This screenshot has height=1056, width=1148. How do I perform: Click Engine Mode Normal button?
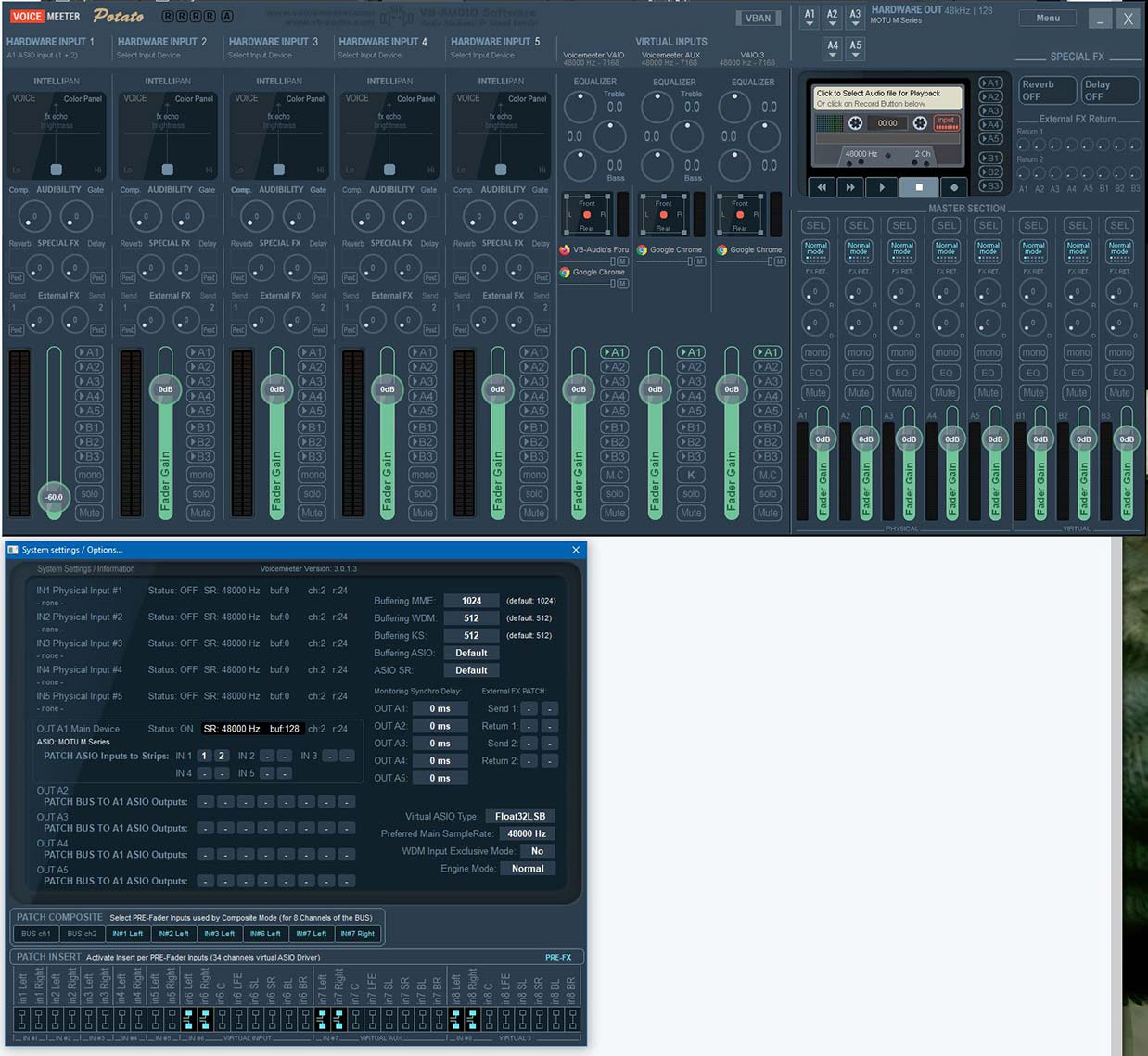pos(528,869)
